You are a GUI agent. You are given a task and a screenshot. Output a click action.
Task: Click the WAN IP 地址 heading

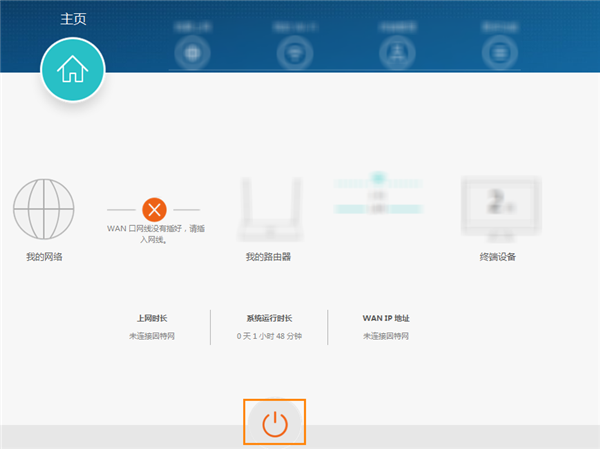pyautogui.click(x=386, y=318)
